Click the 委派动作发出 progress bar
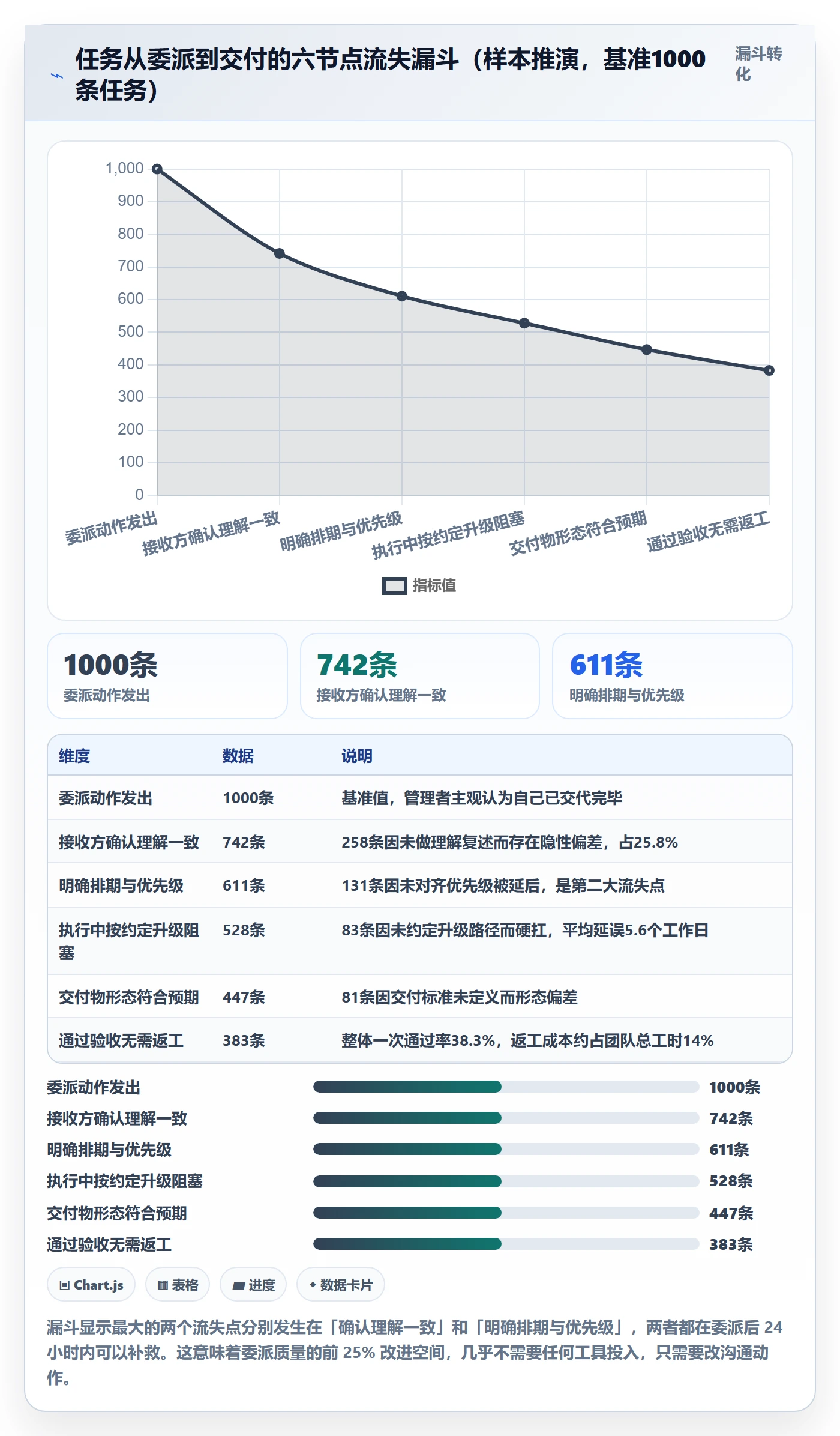The height and width of the screenshot is (1436, 840). (506, 1087)
